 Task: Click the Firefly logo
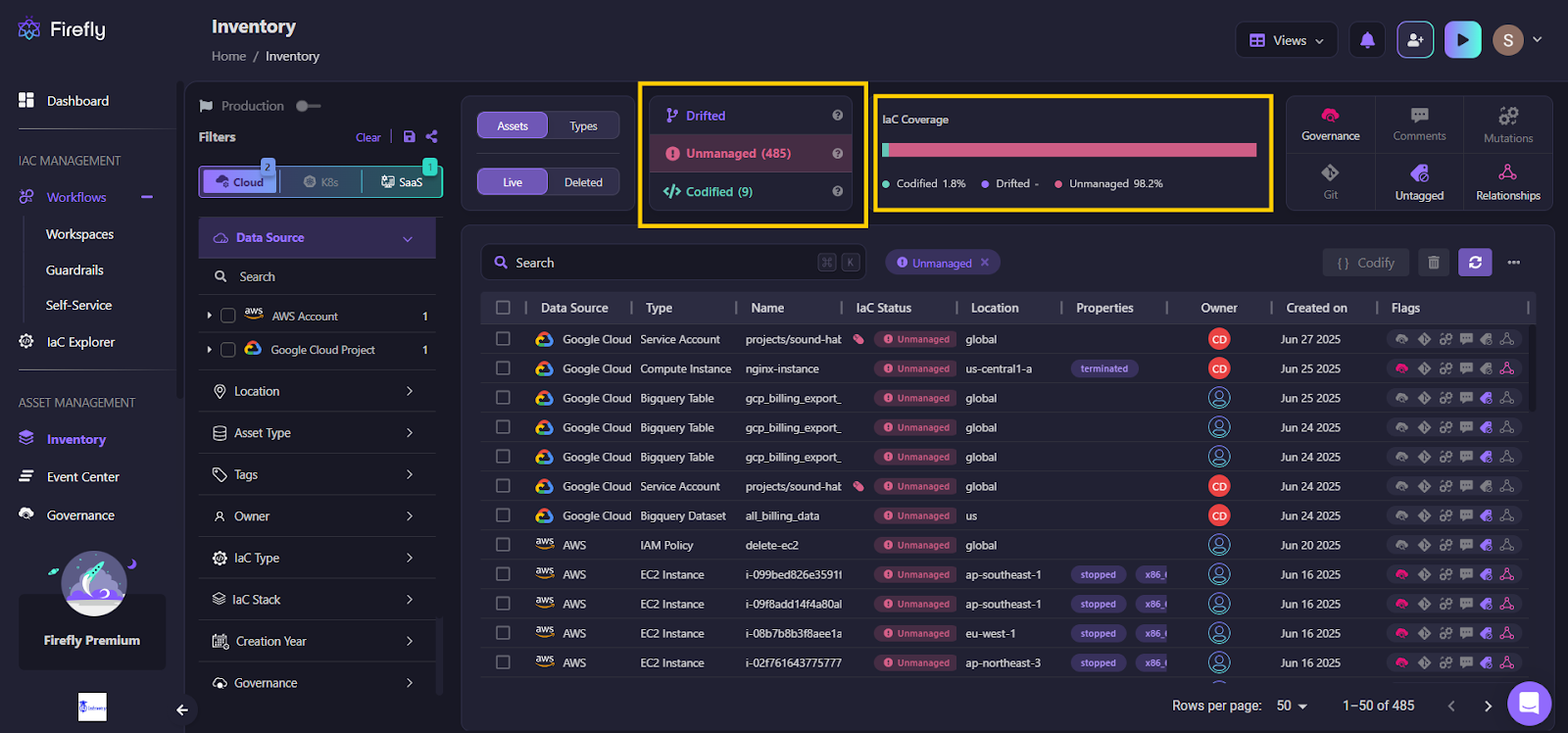pyautogui.click(x=62, y=29)
